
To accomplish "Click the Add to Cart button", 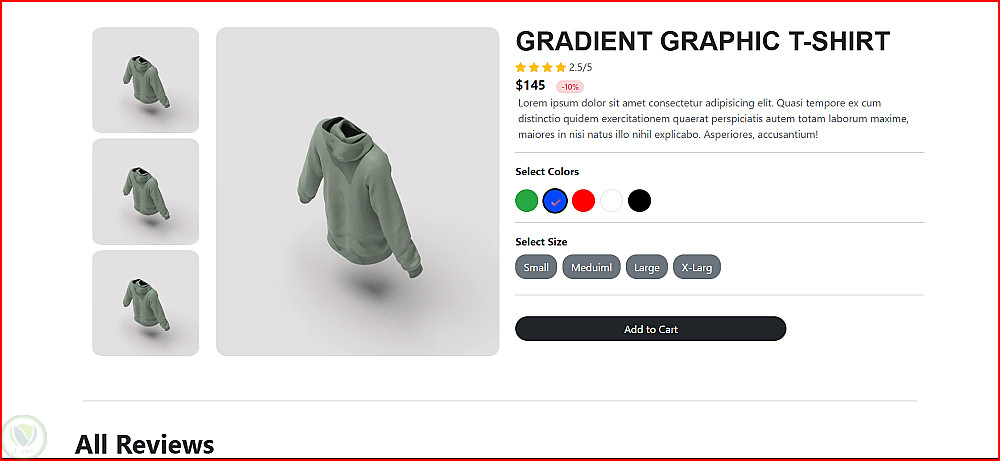I will [651, 329].
